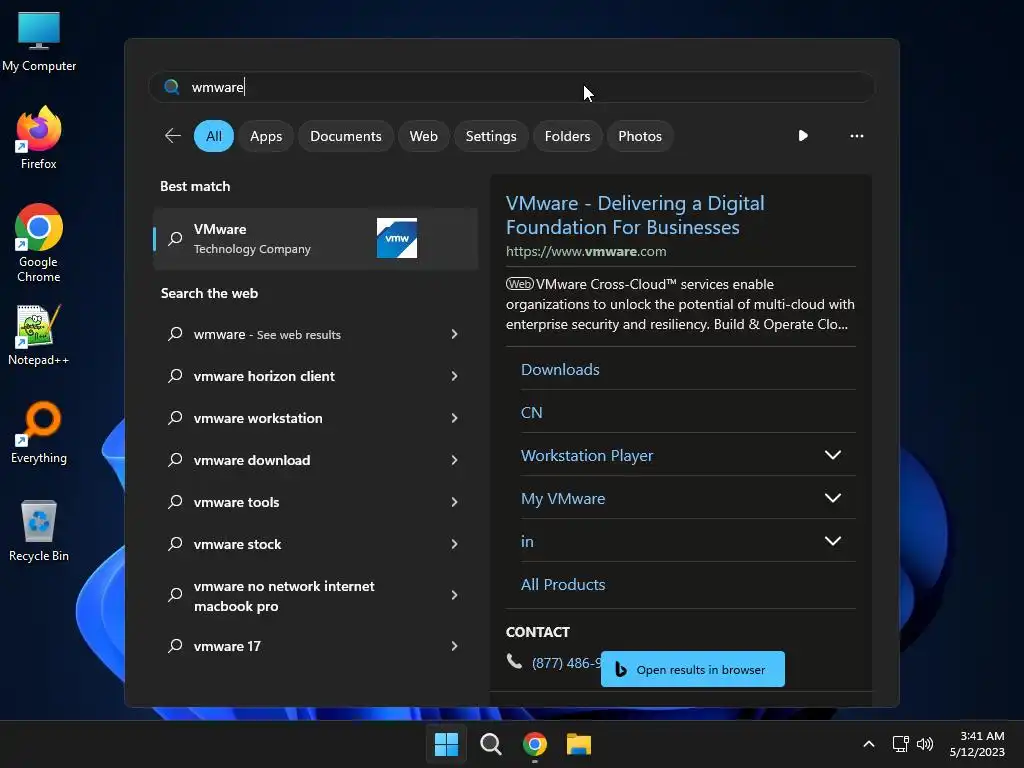Open Firefox desktop shortcut
This screenshot has width=1024, height=768.
pos(39,138)
